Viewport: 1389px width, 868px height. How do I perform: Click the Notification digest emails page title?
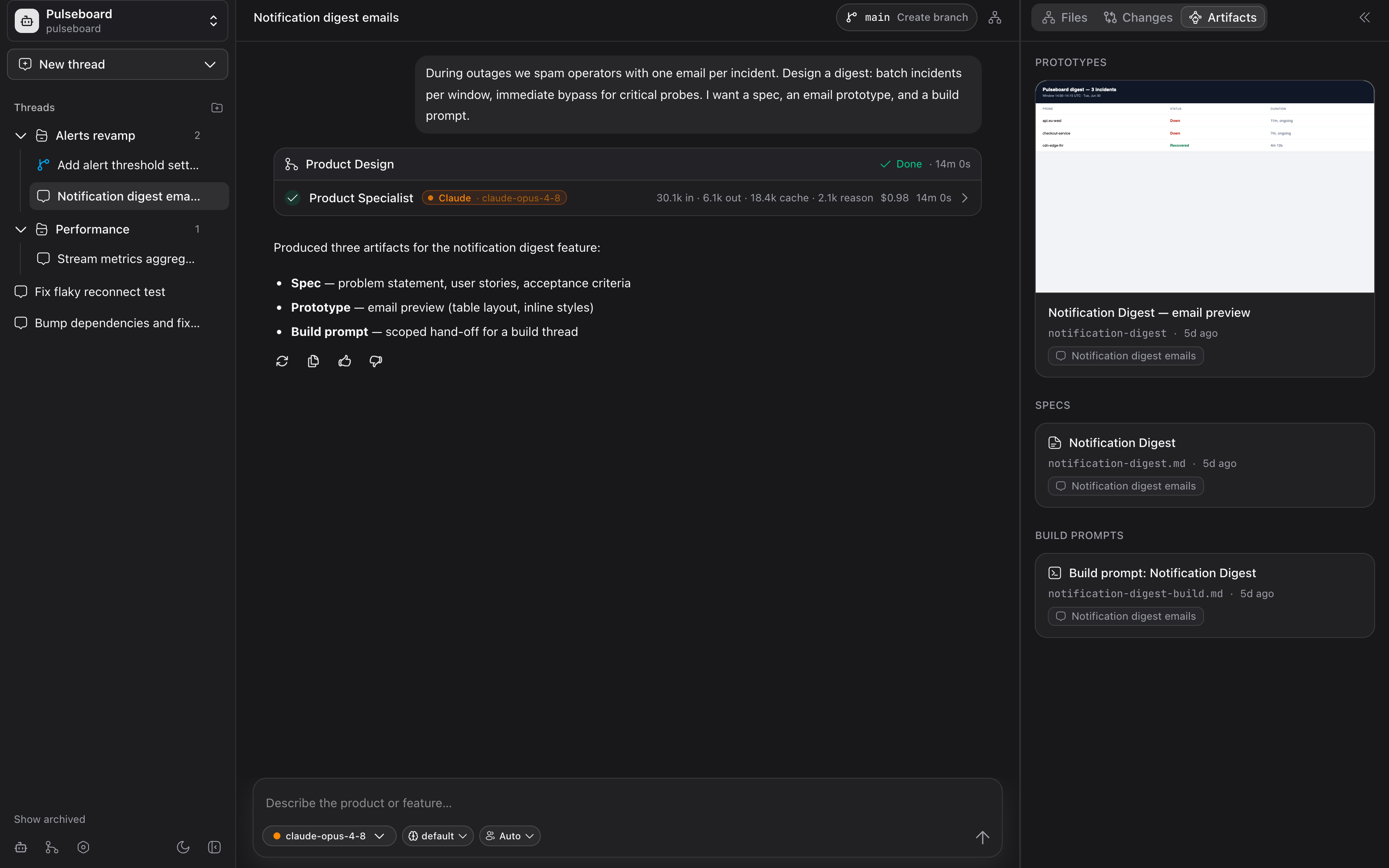(326, 18)
